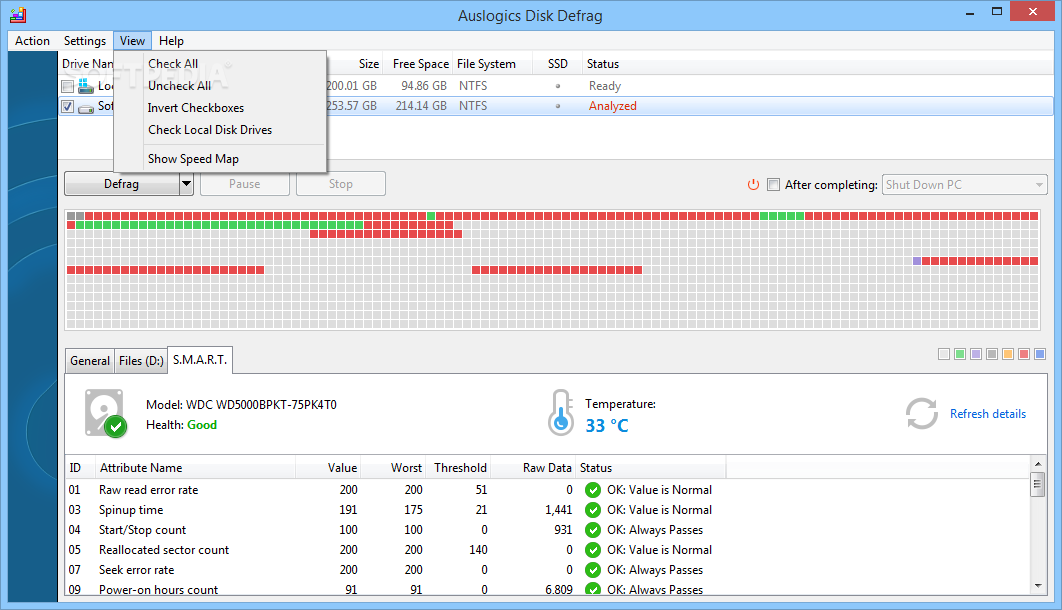
Task: Click the Pause button
Action: pos(245,183)
